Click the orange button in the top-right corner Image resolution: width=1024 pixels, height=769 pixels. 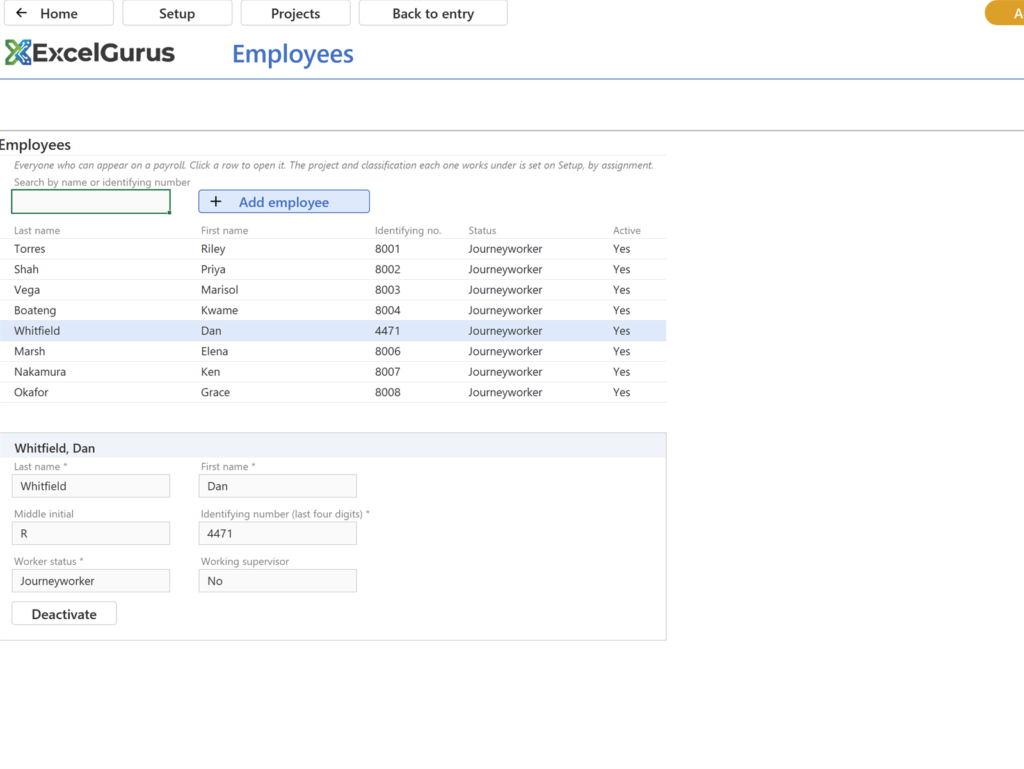(1006, 13)
